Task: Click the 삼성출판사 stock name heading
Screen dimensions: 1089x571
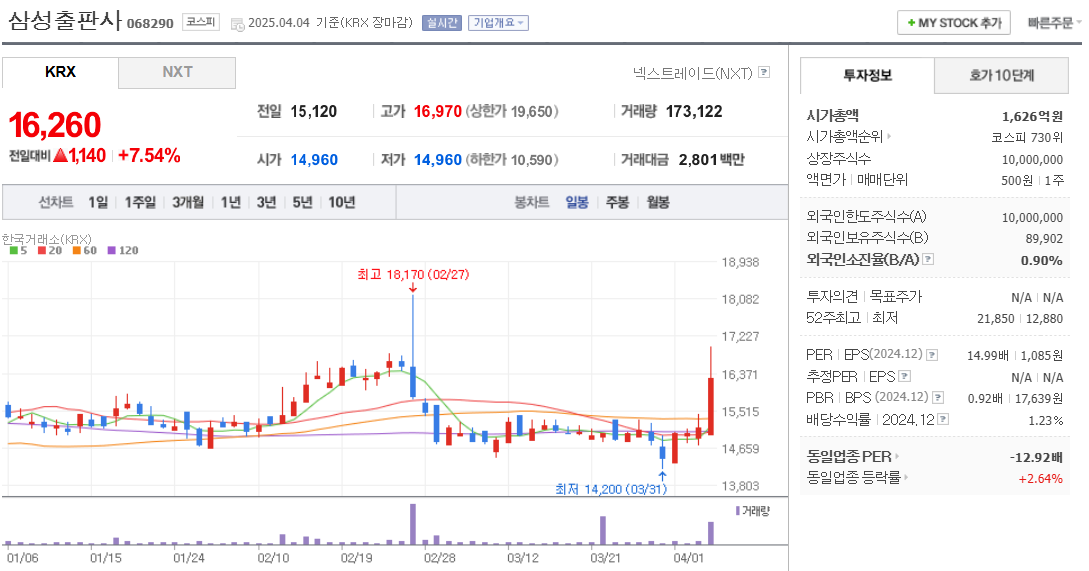Action: tap(65, 20)
